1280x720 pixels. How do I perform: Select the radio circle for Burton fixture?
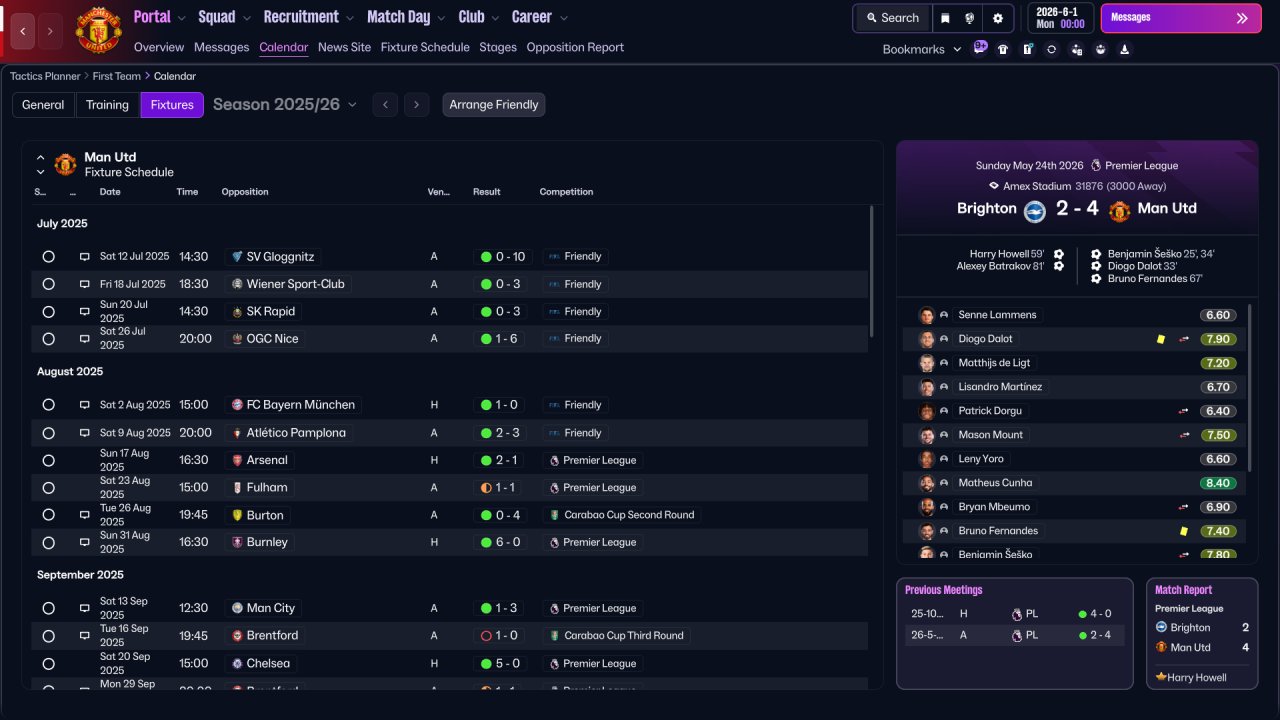[48, 515]
